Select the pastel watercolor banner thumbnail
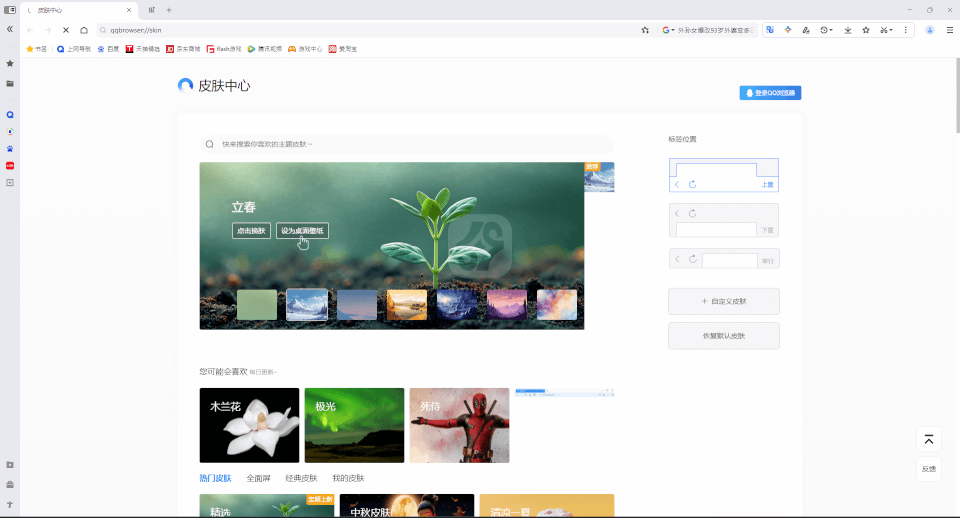Image resolution: width=960 pixels, height=518 pixels. (x=557, y=305)
